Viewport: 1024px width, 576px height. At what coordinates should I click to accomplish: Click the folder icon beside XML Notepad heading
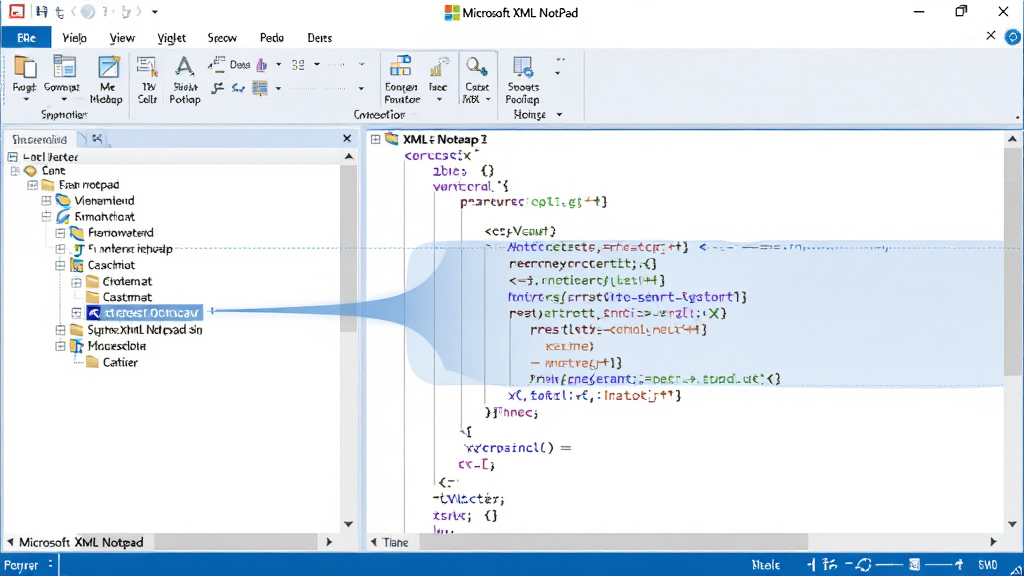point(392,138)
